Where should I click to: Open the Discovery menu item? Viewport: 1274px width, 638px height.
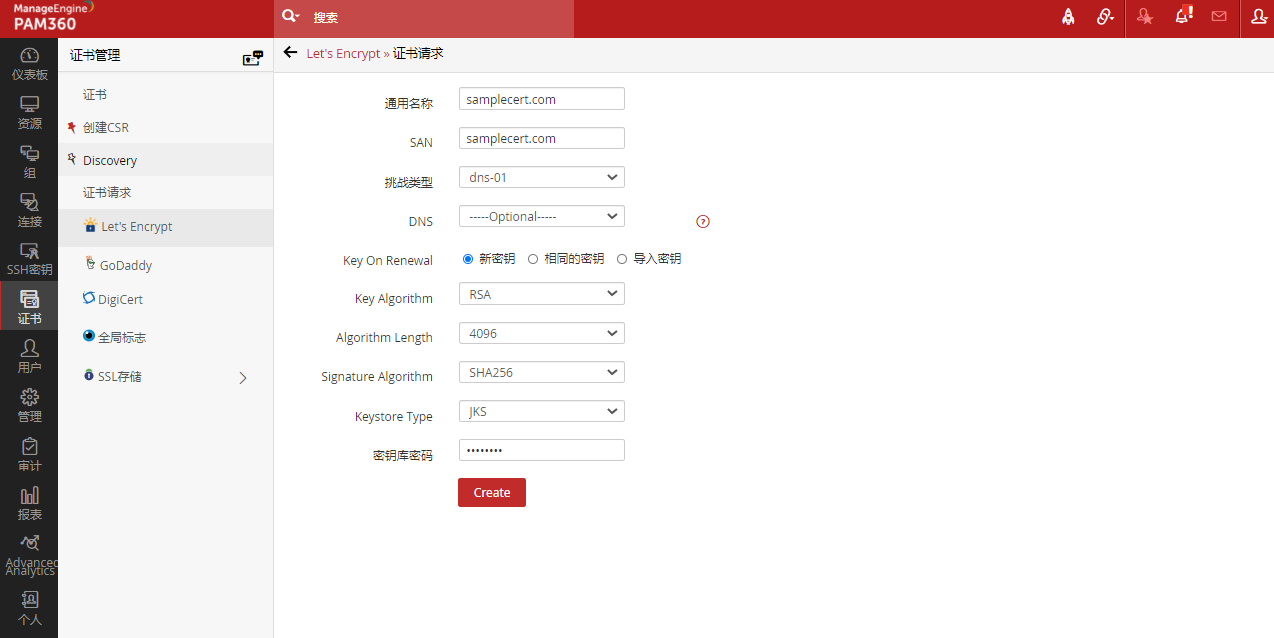110,160
